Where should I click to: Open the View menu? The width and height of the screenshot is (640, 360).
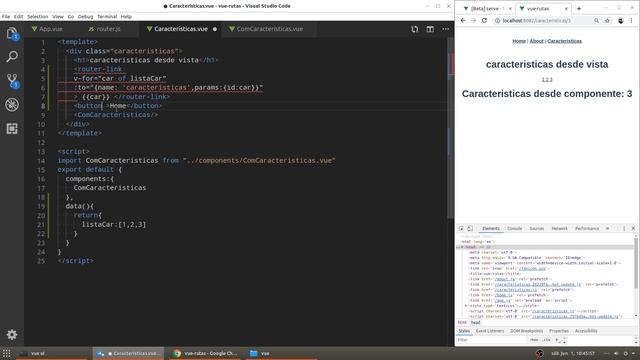(x=58, y=17)
